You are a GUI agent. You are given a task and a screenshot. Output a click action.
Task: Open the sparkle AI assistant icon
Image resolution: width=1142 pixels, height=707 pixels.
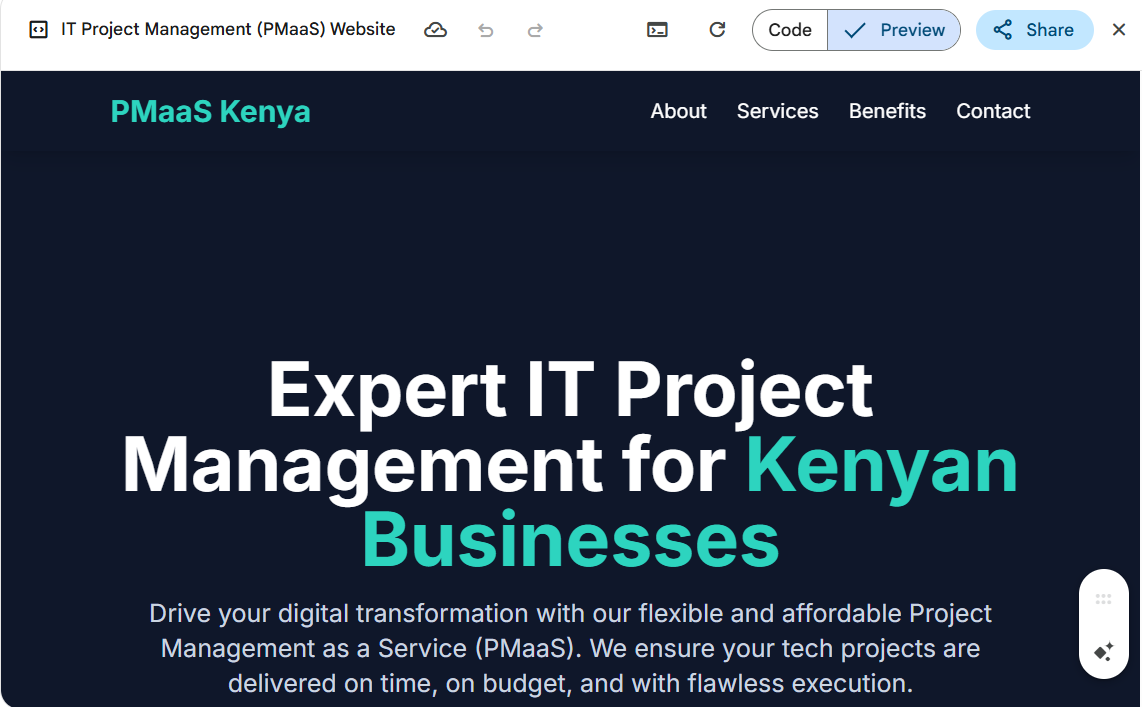(x=1104, y=652)
